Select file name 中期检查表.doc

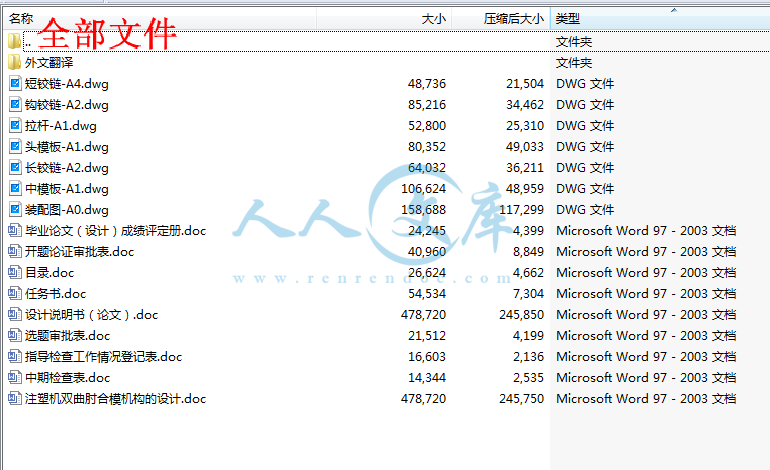[x=68, y=378]
